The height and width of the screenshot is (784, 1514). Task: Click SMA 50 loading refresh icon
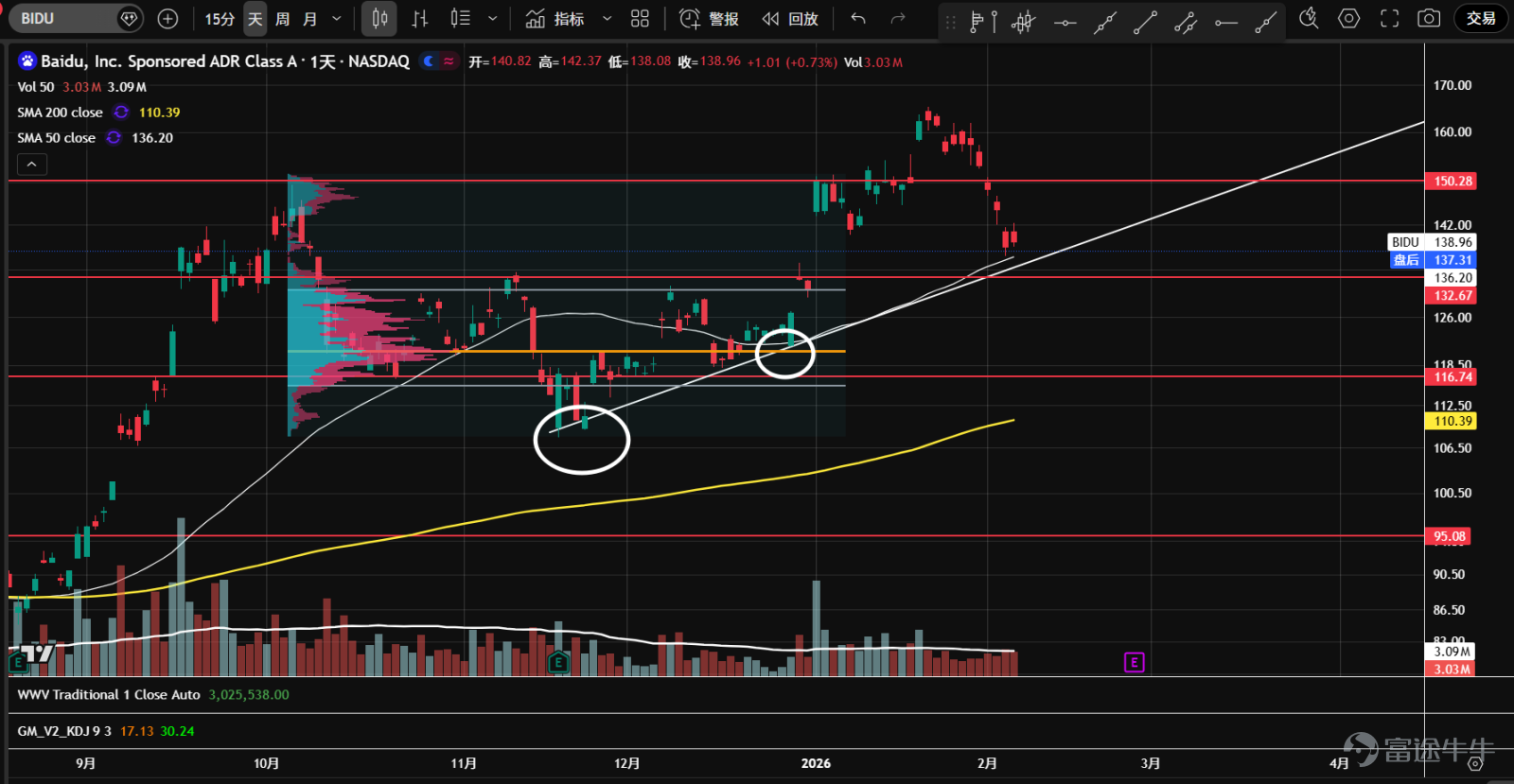tap(114, 138)
